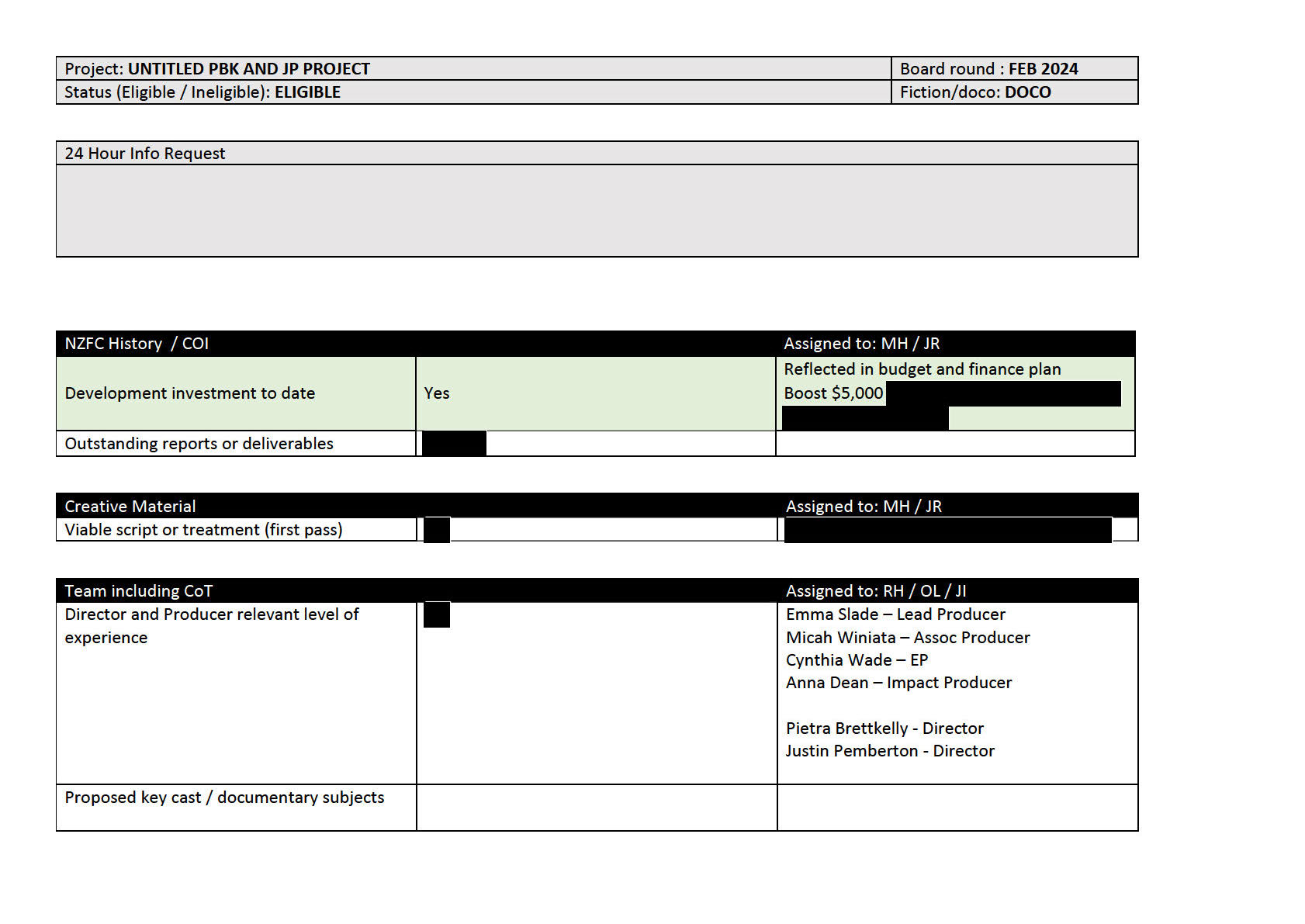Click Pietra Brettkelly - Director line
Viewport: 1305px width, 924px height.
tap(884, 728)
